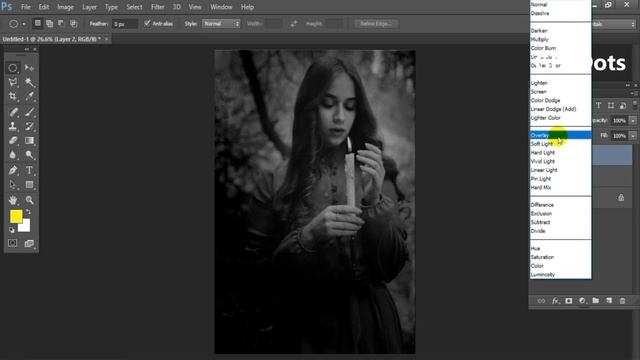The image size is (640, 360).
Task: Toggle the layer lock icon
Action: point(621,198)
